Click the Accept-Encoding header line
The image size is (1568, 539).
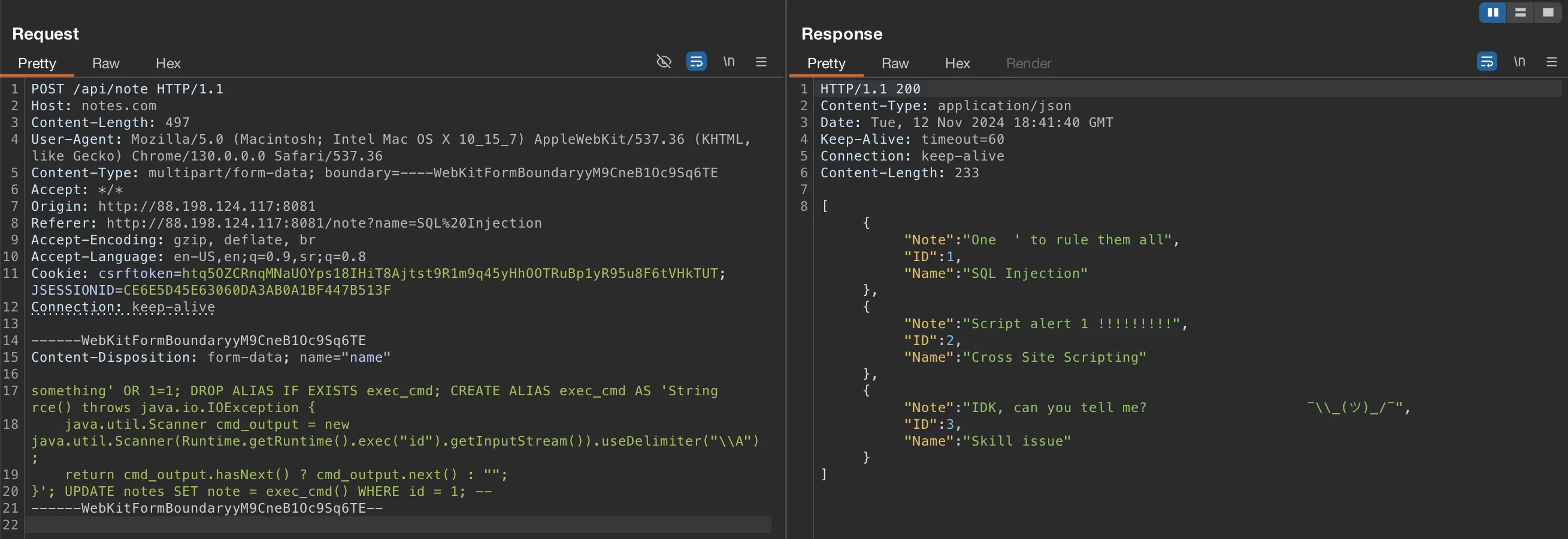(174, 240)
